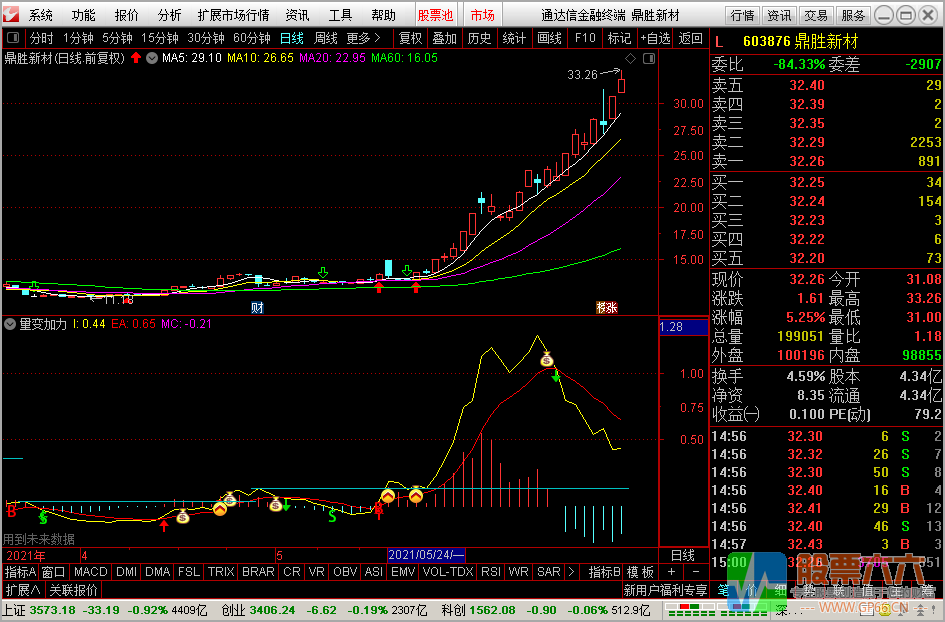Open the round dropdown beside 量变加力

point(10,324)
